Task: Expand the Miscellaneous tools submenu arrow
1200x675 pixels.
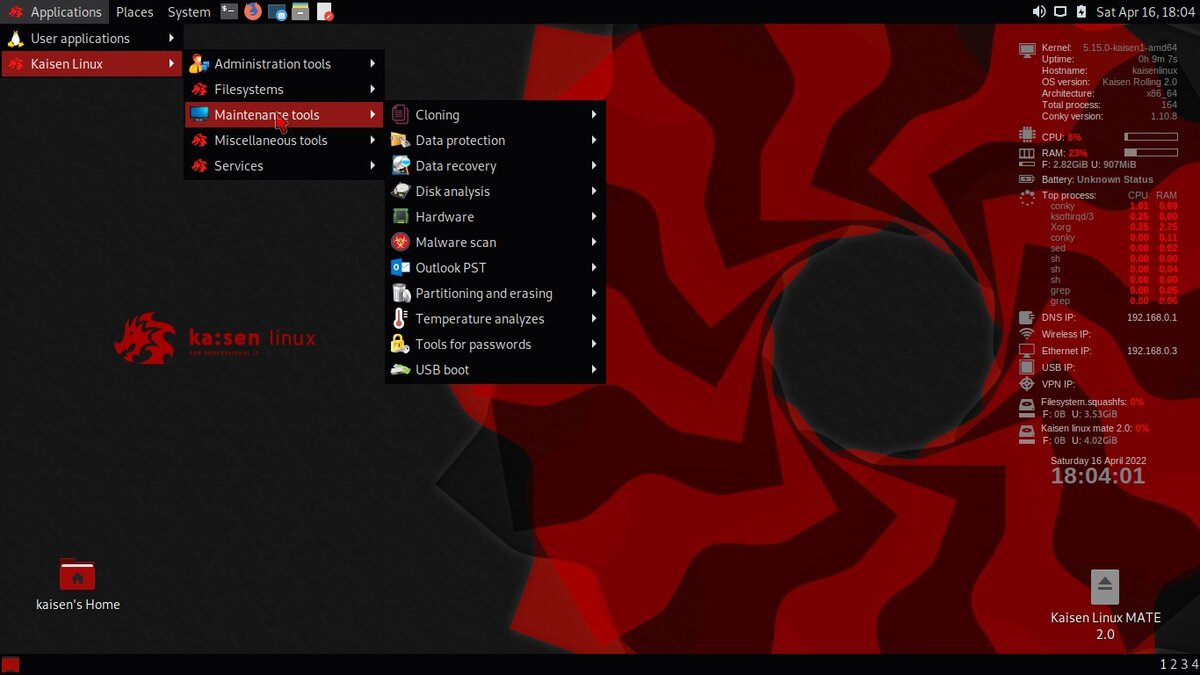Action: (372, 140)
